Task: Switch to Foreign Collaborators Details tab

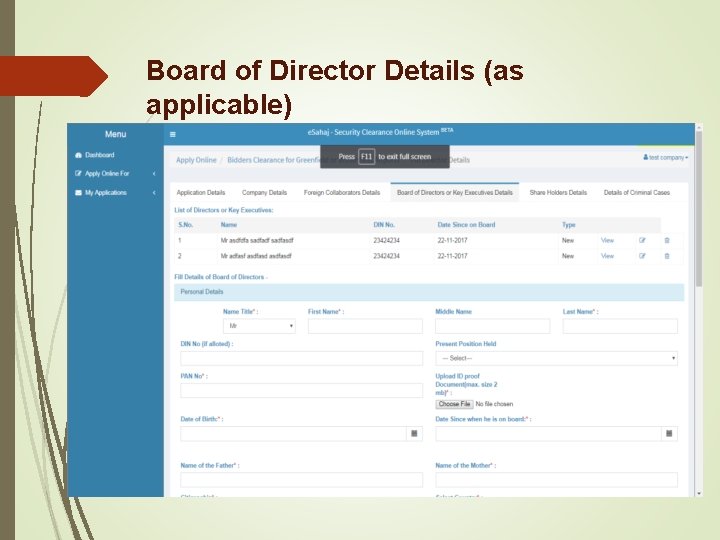Action: pos(342,193)
